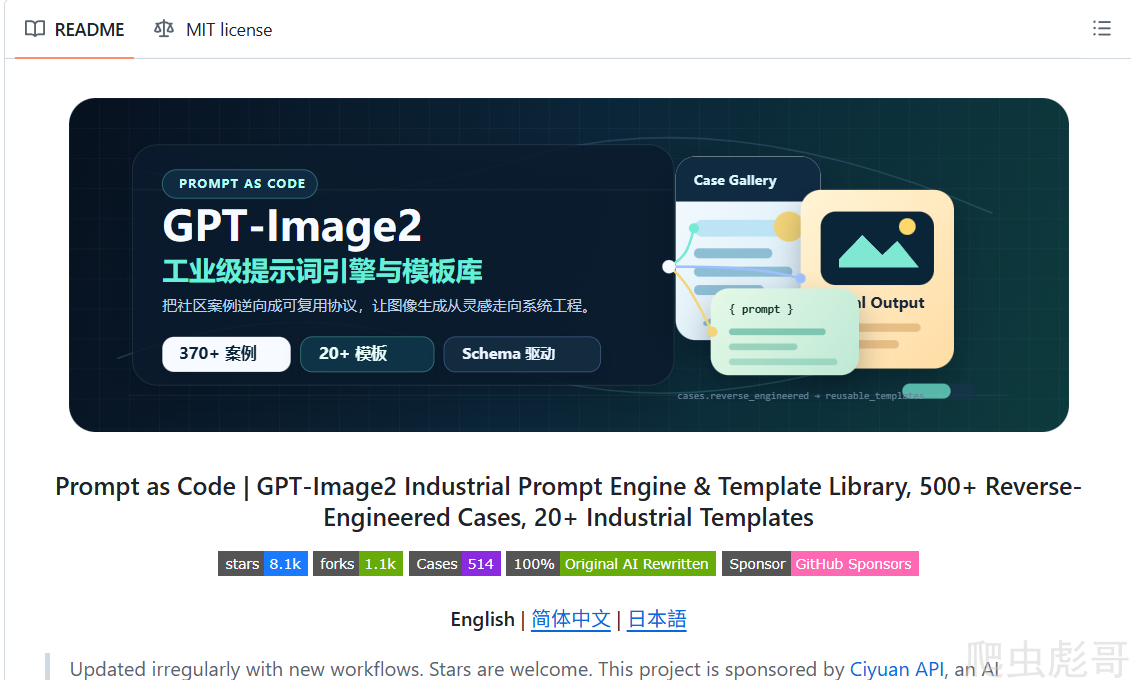Click the Schema 驱动 pill in banner
The width and height of the screenshot is (1131, 680).
coord(522,354)
